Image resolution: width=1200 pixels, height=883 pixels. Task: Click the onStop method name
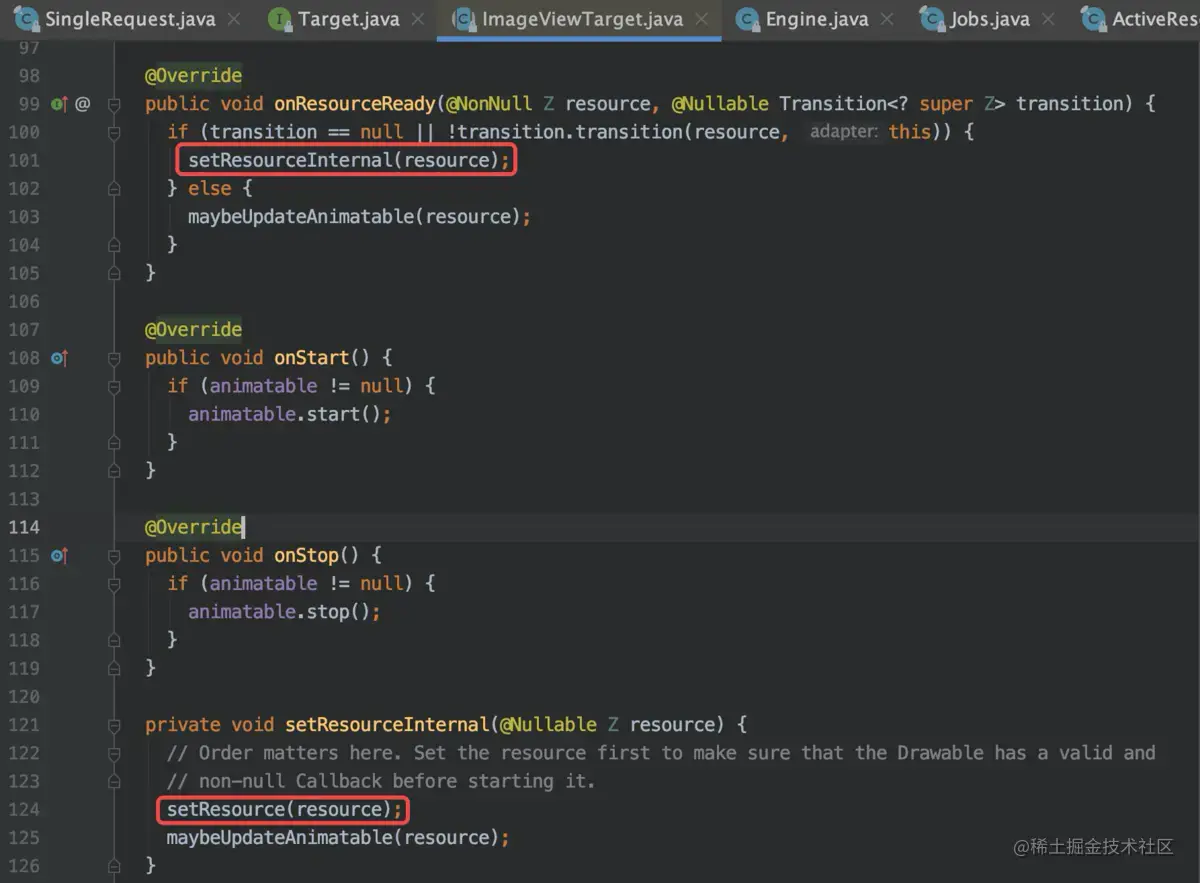[x=306, y=555]
